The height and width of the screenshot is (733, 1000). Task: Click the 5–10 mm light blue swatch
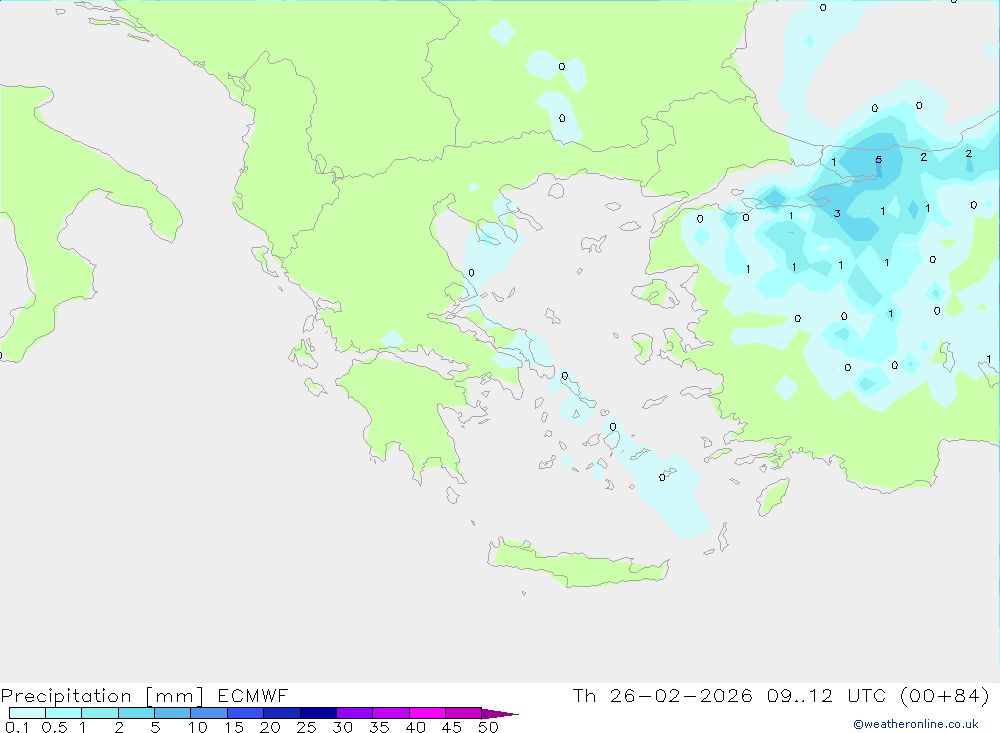click(173, 713)
